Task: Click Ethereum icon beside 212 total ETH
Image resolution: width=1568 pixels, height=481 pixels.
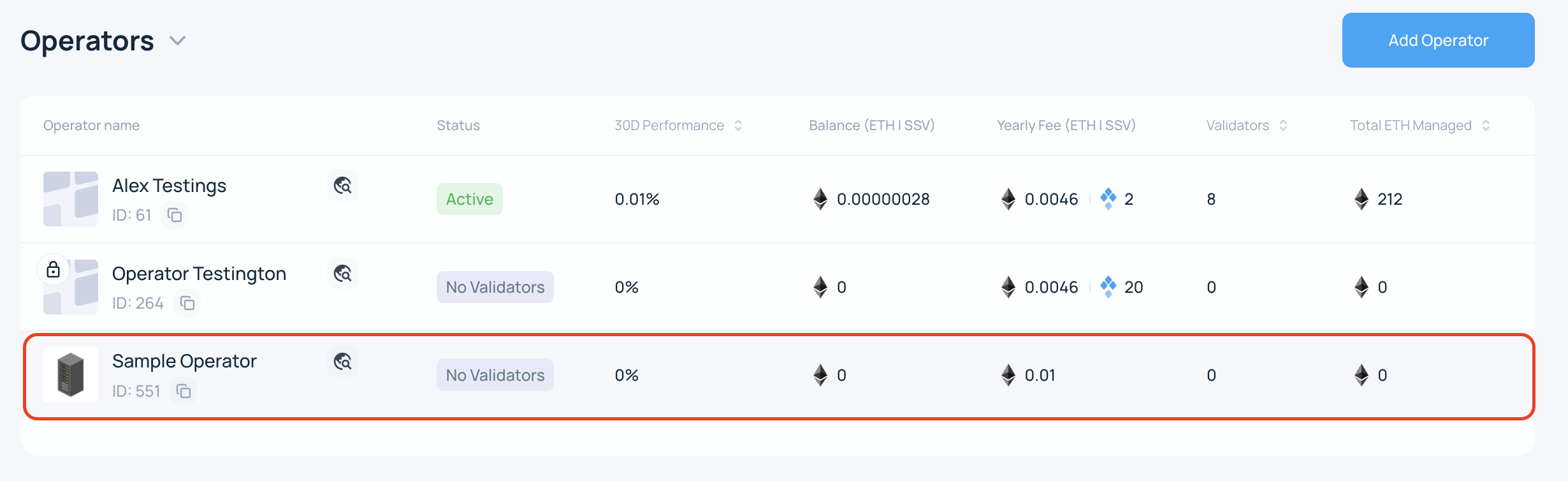Action: point(1361,199)
